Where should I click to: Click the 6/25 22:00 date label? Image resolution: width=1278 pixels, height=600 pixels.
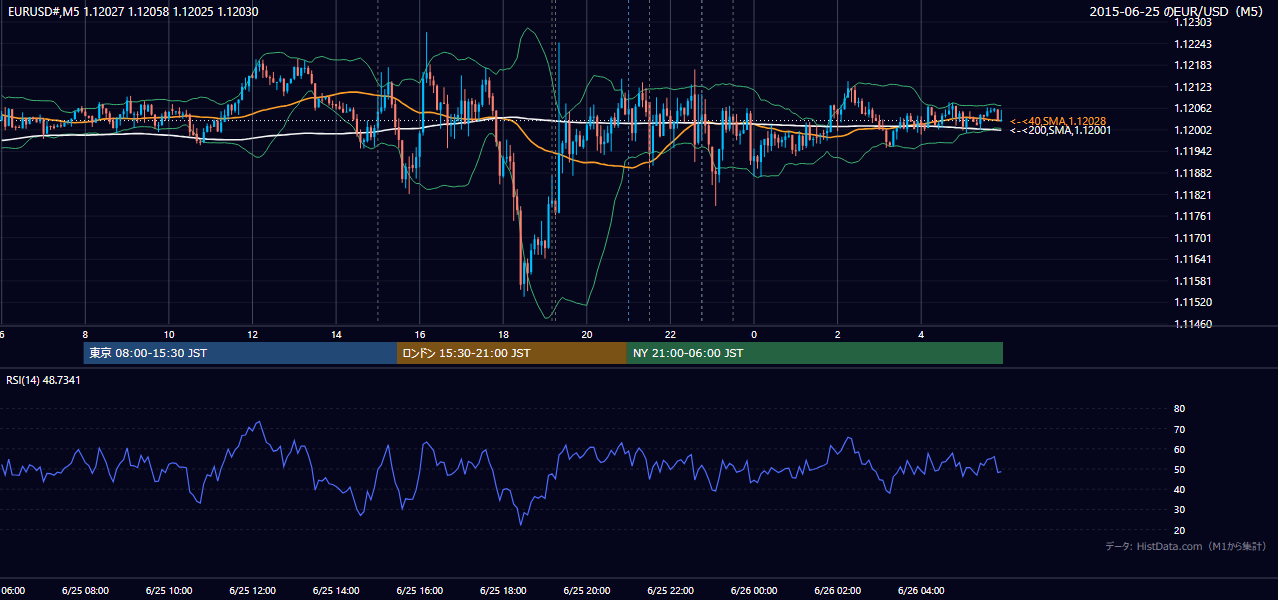coord(671,591)
